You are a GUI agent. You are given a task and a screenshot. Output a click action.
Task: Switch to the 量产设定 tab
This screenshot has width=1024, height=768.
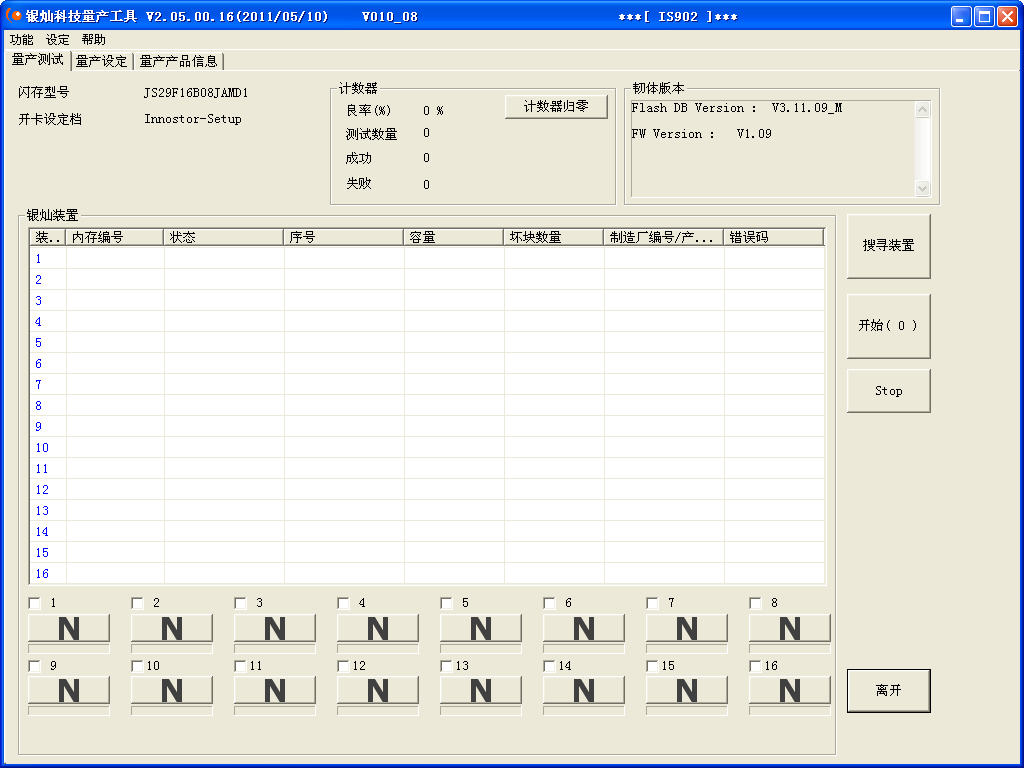tap(101, 61)
